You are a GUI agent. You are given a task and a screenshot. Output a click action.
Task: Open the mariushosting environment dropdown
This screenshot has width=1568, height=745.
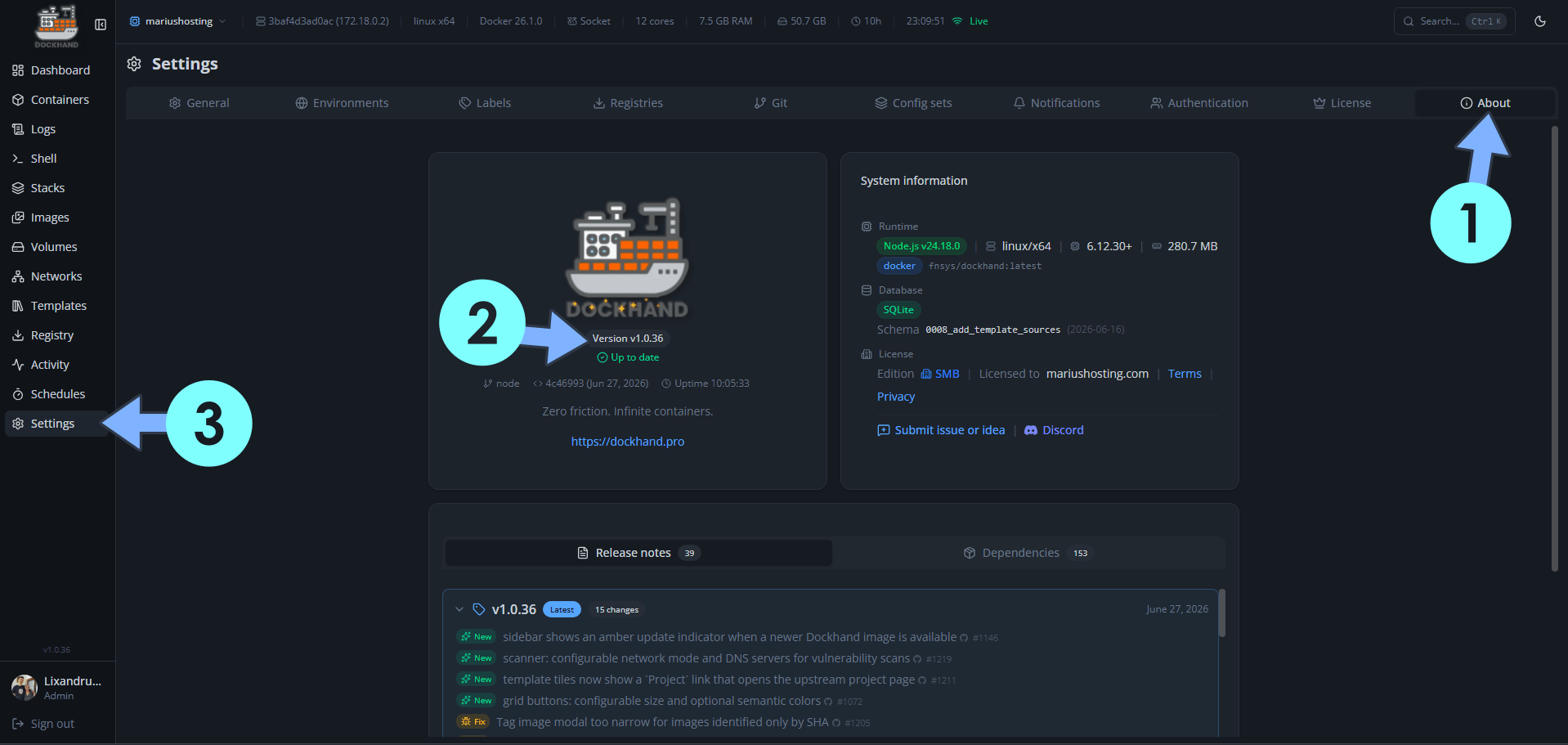click(x=177, y=21)
